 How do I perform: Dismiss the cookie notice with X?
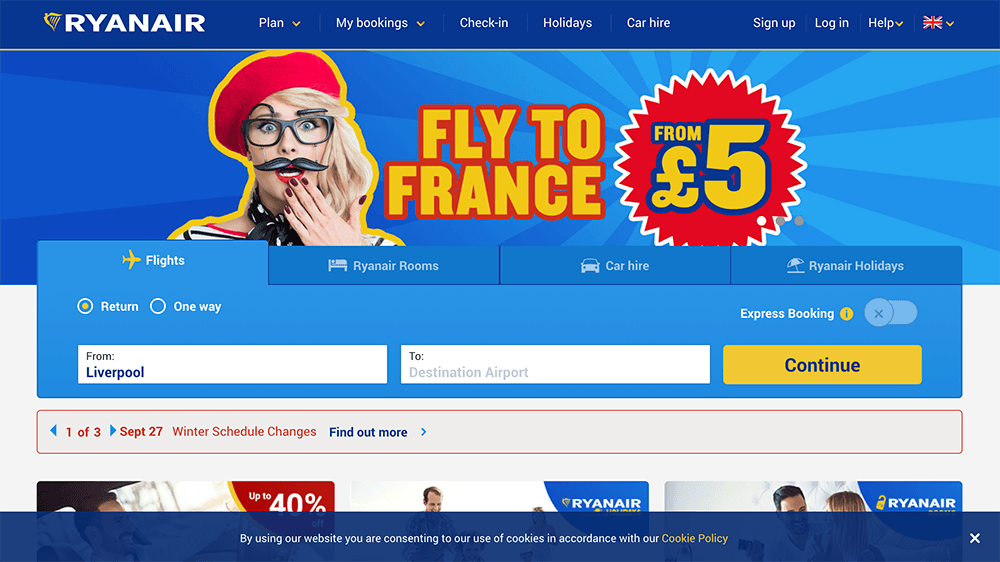[x=974, y=538]
